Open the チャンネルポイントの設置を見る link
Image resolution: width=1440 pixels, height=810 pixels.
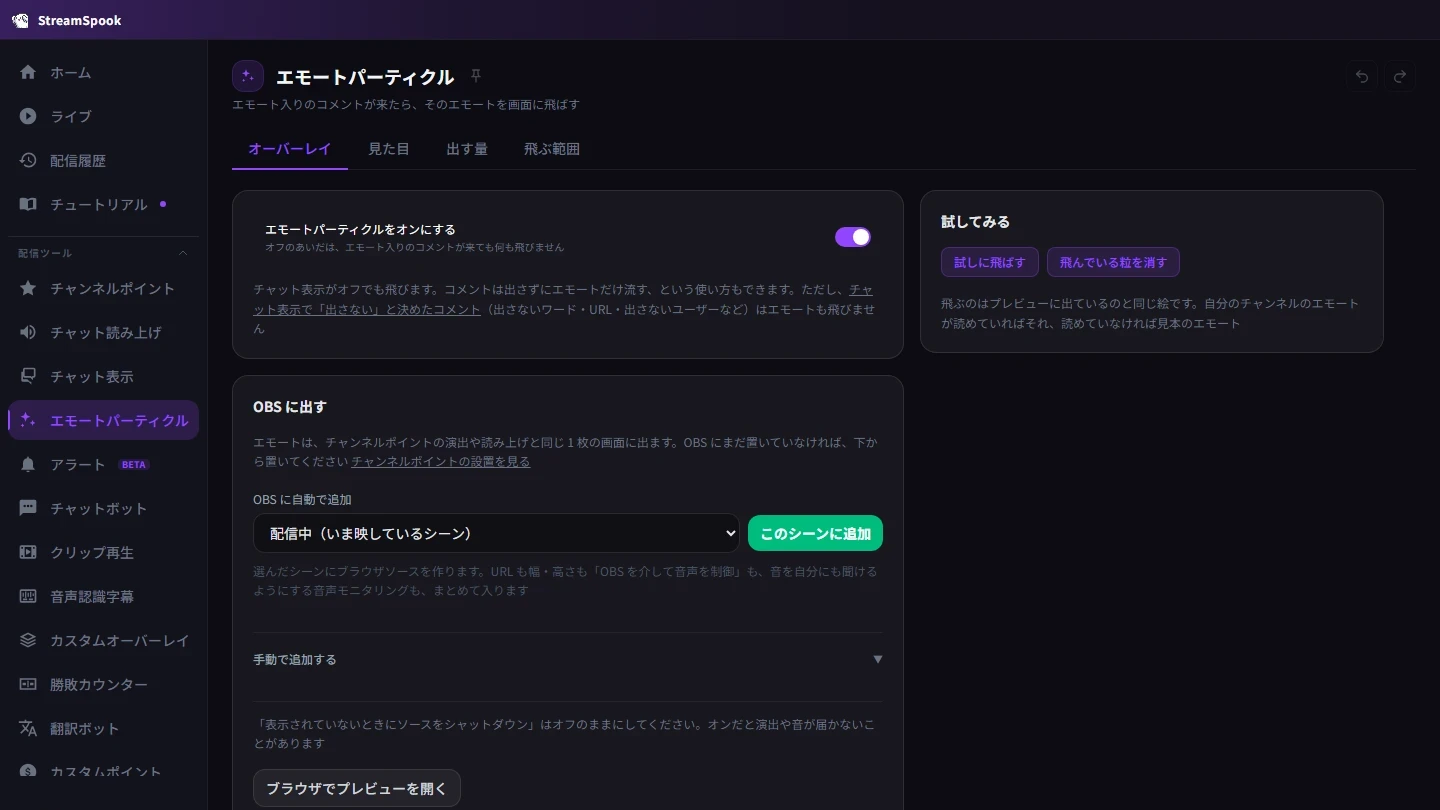click(x=441, y=462)
